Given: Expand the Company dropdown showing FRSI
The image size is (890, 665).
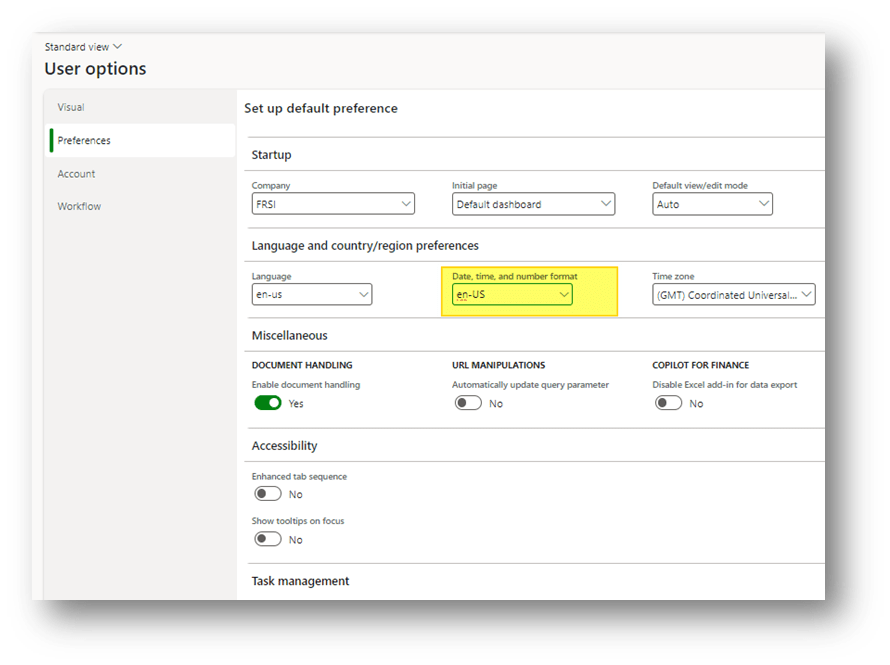Looking at the screenshot, I should coord(333,204).
